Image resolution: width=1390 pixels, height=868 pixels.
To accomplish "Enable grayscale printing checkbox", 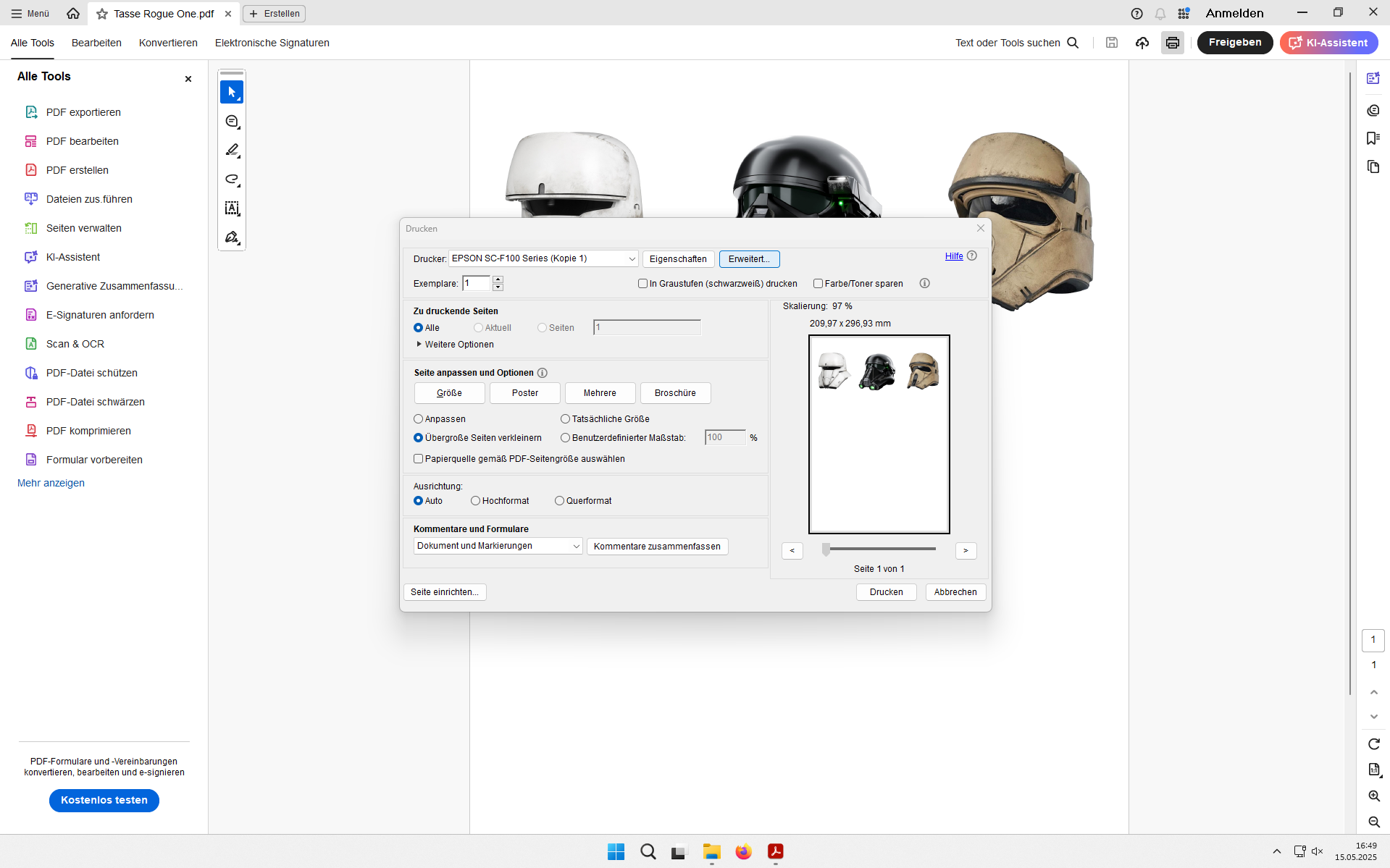I will [642, 284].
